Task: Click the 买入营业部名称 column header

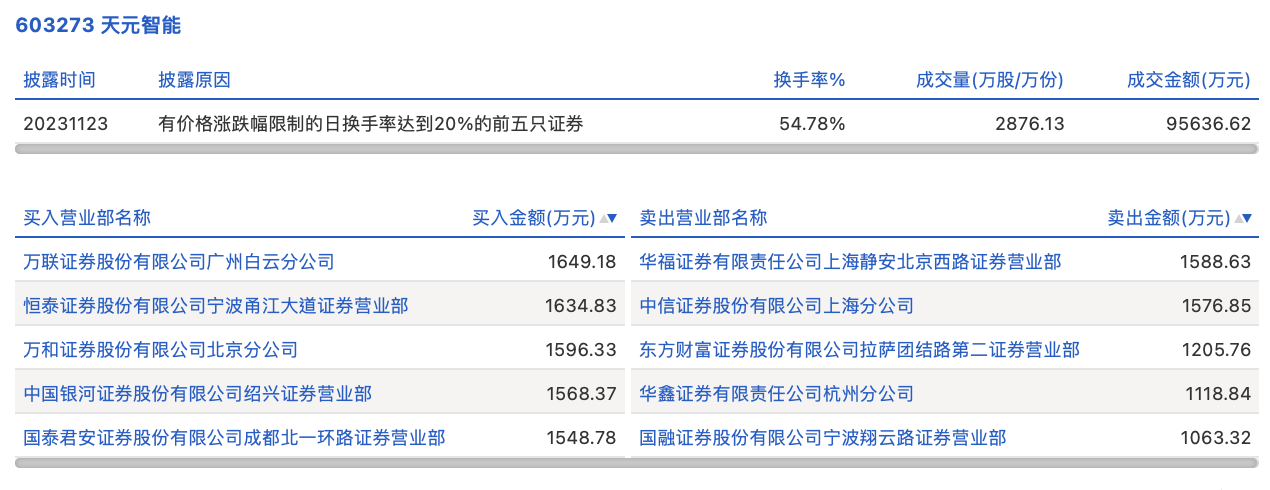Action: [87, 218]
